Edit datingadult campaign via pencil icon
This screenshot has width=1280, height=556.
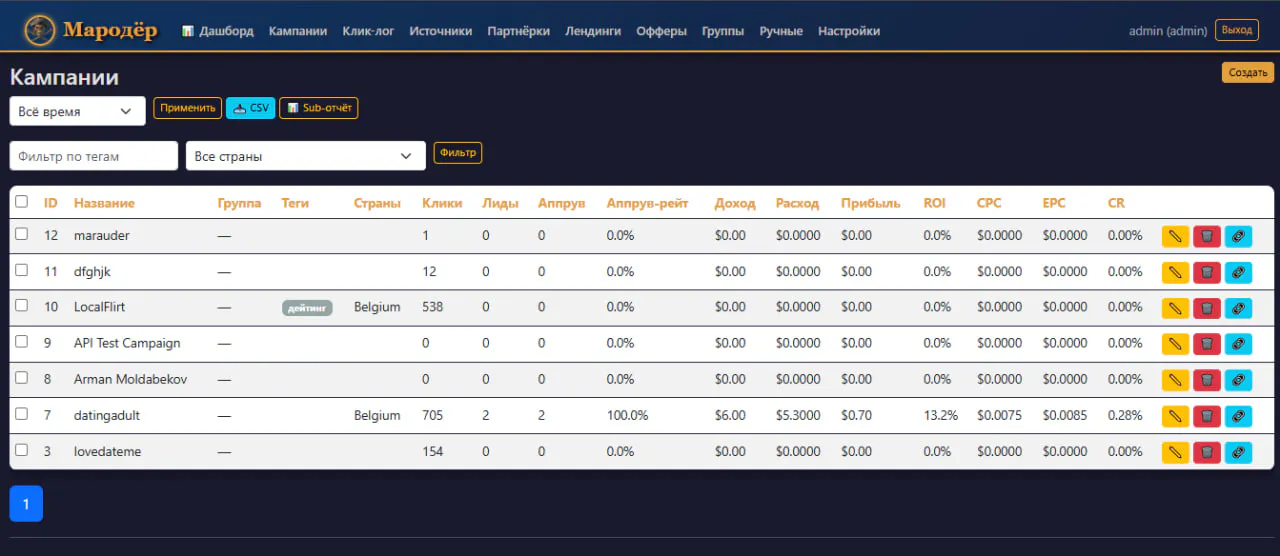[x=1175, y=416]
